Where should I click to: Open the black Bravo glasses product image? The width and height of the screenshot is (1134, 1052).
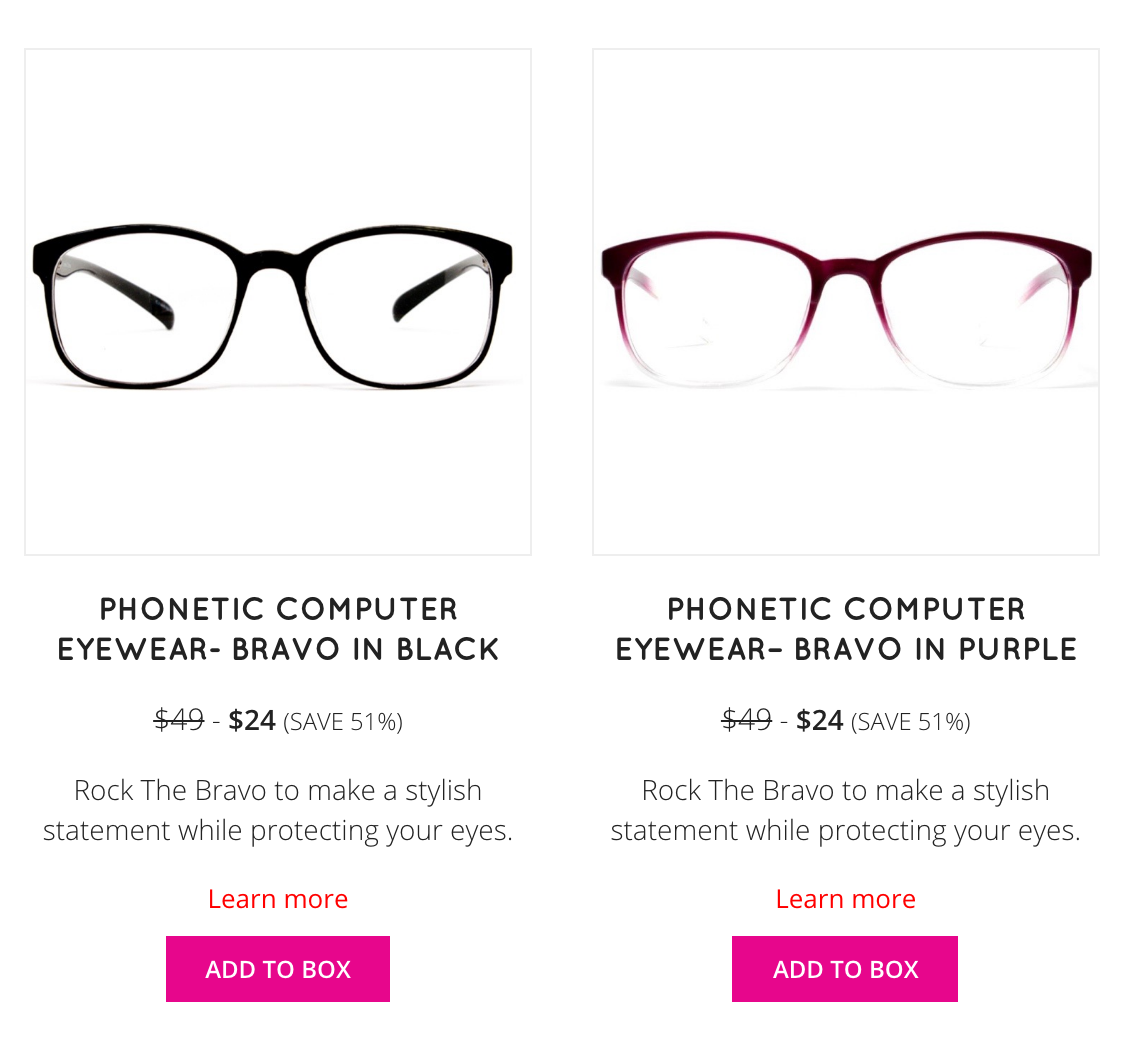click(278, 302)
